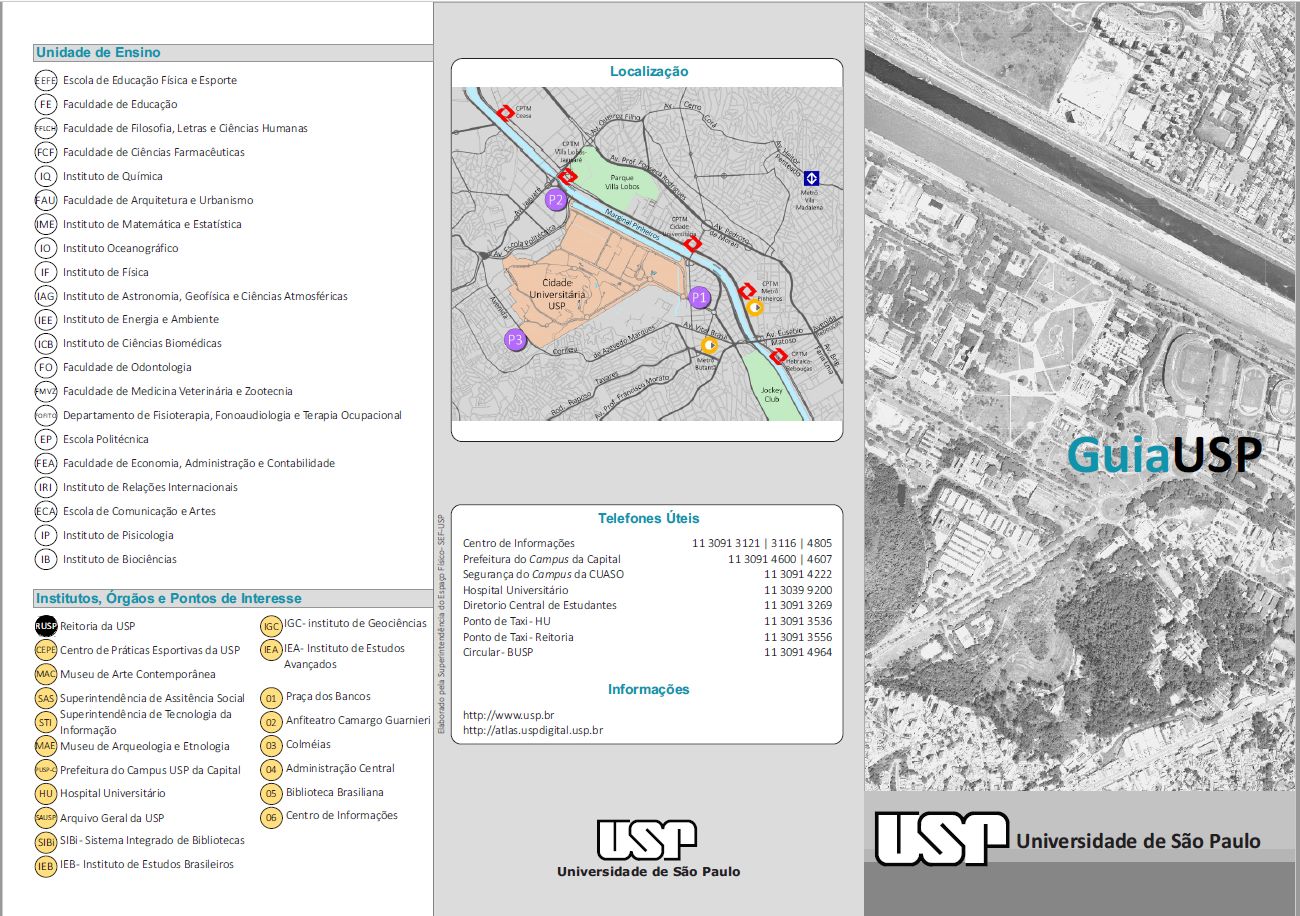Click 'Institutos, Órgãos e Pontos de Interesse' heading
Screen dimensions: 1300x916
pyautogui.click(x=168, y=598)
